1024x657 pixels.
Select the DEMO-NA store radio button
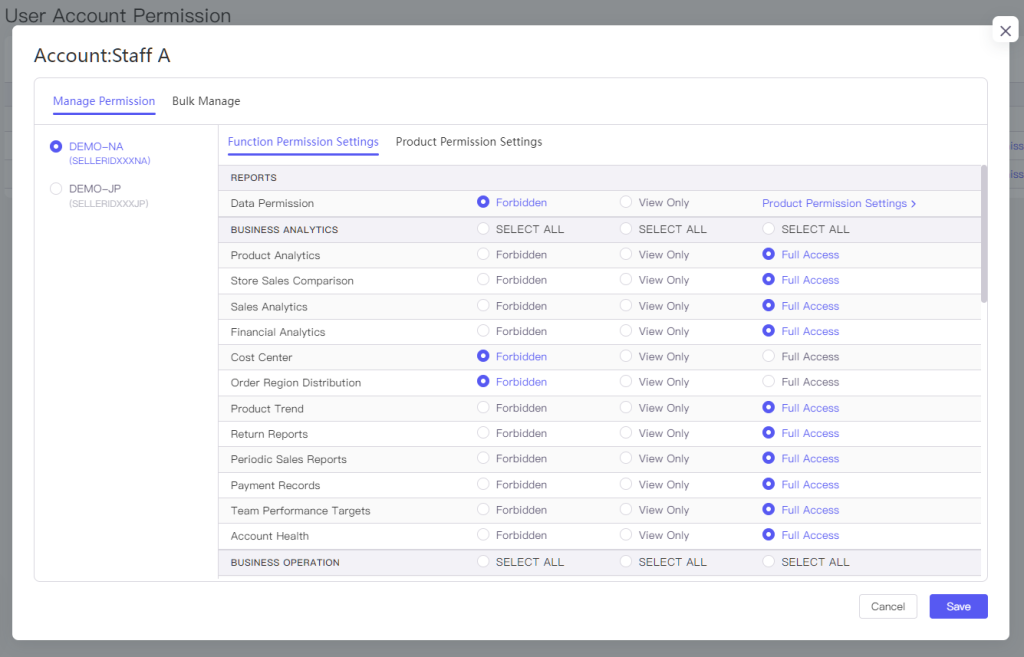coord(56,146)
